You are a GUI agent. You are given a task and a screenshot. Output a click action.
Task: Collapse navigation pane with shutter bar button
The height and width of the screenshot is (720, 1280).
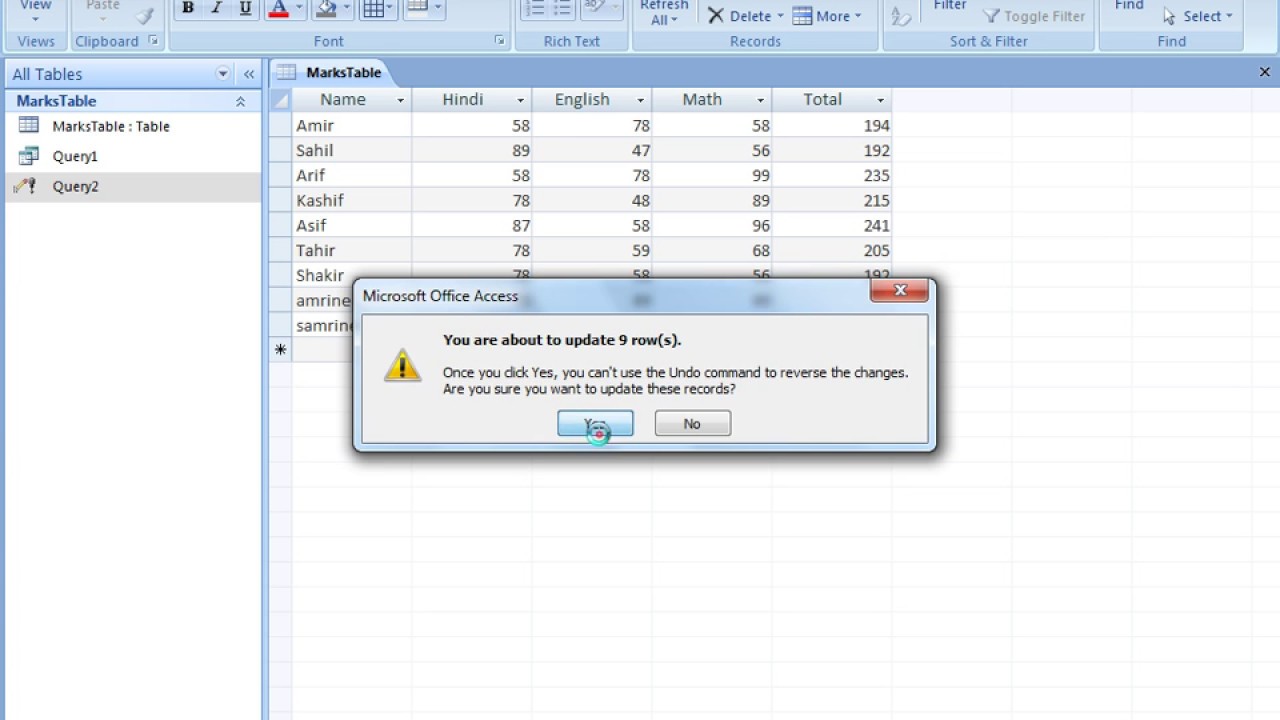click(x=249, y=74)
